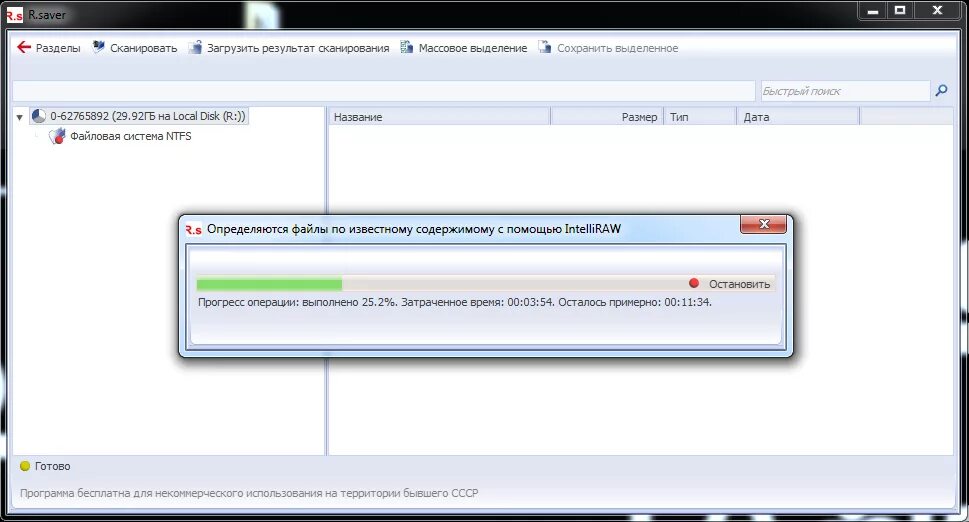Screen dimensions: 969x522
Task: Go back using the Разделы arrow icon
Action: [24, 48]
